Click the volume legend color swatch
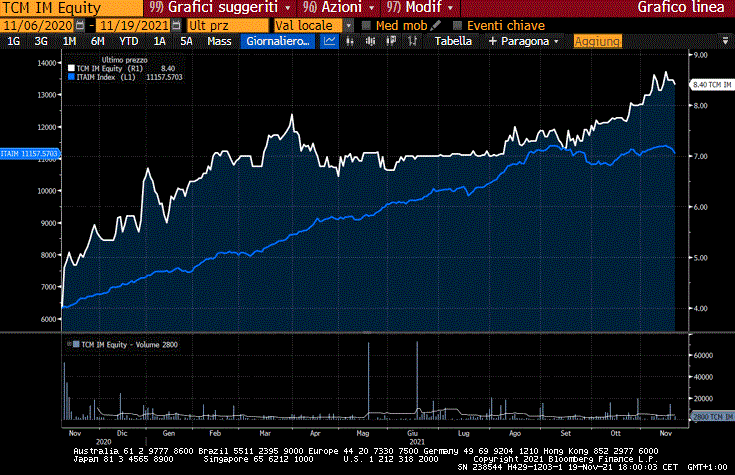This screenshot has height=475, width=735. click(x=76, y=344)
